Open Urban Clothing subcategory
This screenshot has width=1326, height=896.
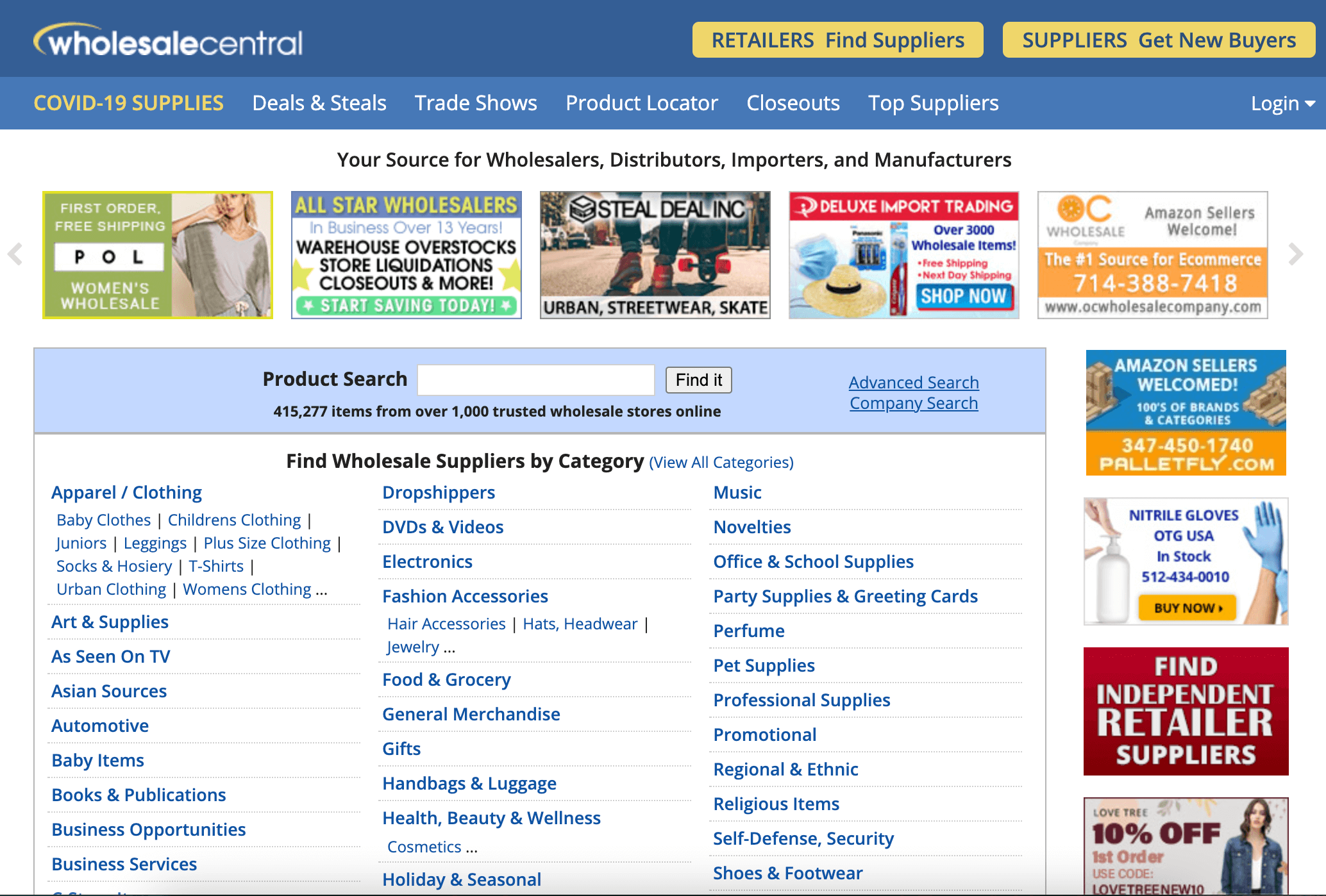pos(112,589)
